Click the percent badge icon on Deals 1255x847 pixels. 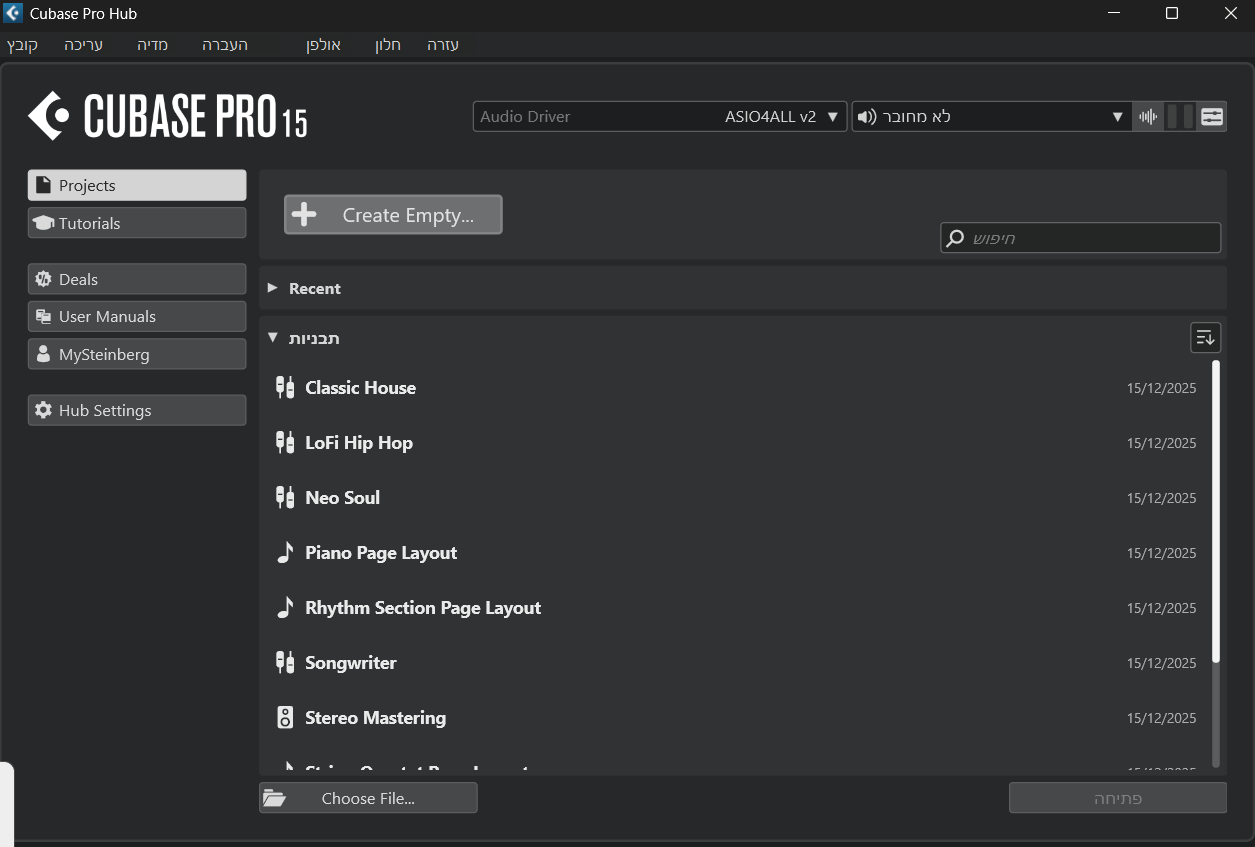[43, 279]
